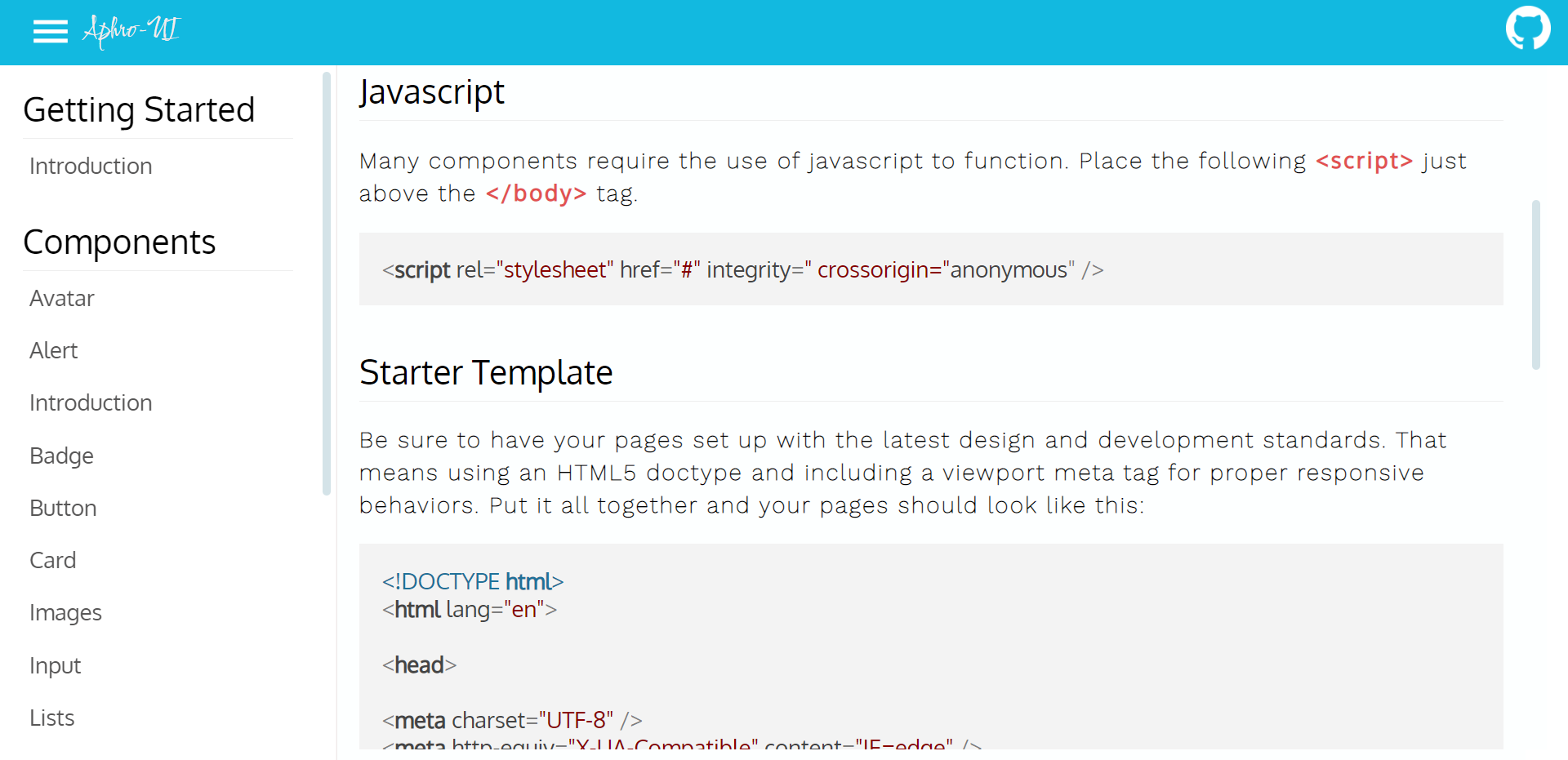Open the Button component documentation
Image resolution: width=1568 pixels, height=760 pixels.
click(63, 508)
